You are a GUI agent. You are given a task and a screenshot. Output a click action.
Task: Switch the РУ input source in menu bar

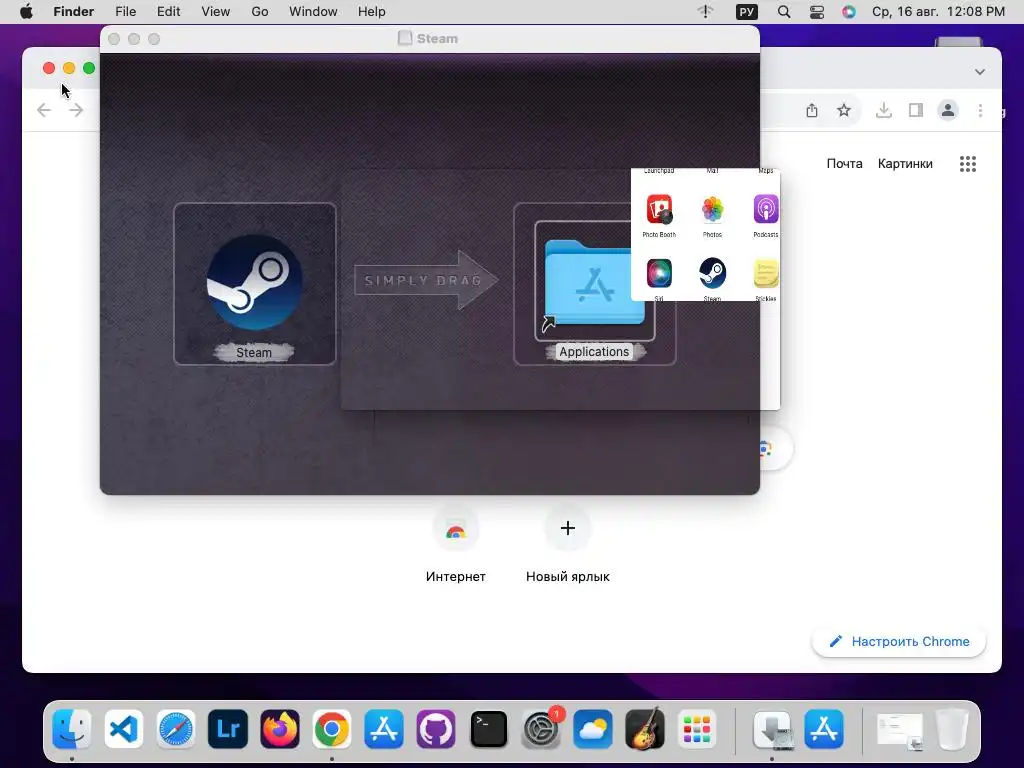[x=746, y=12]
